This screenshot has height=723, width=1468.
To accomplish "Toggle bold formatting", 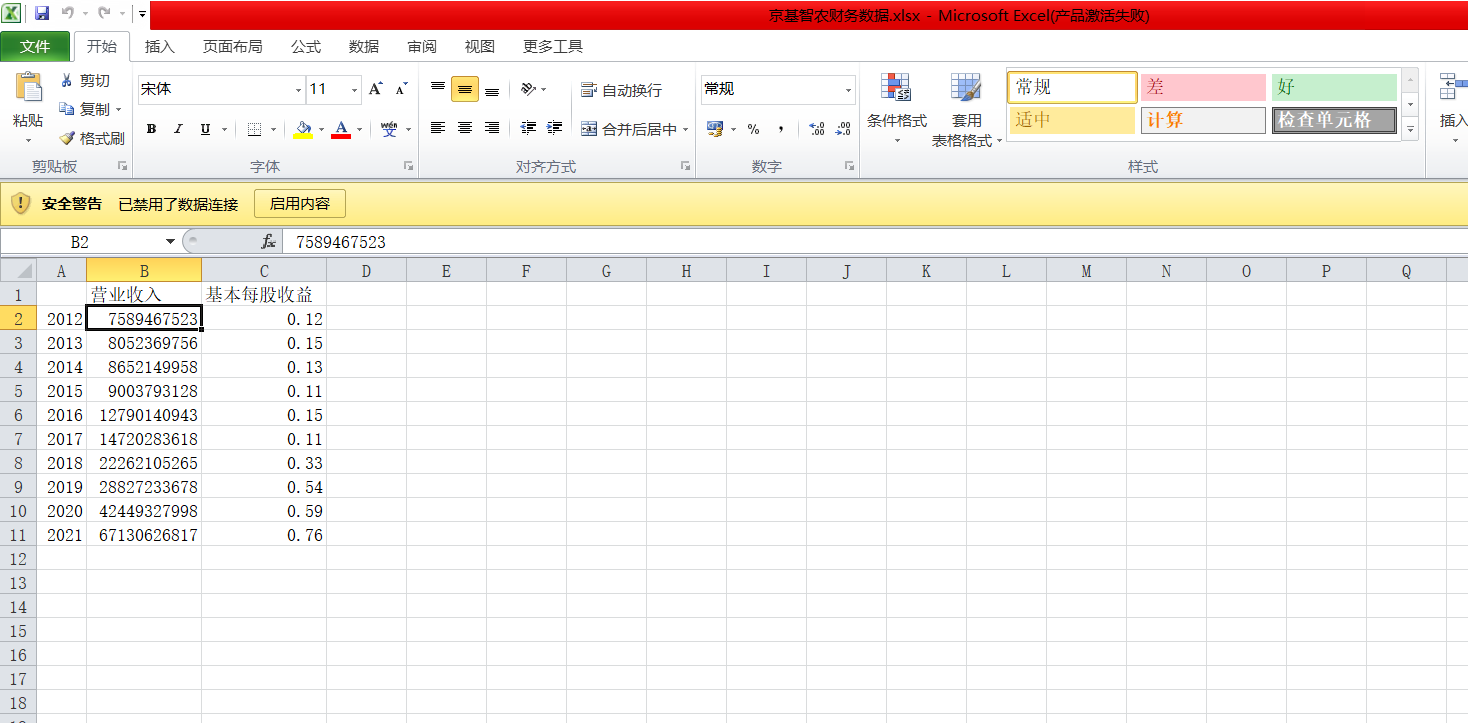I will click(151, 129).
